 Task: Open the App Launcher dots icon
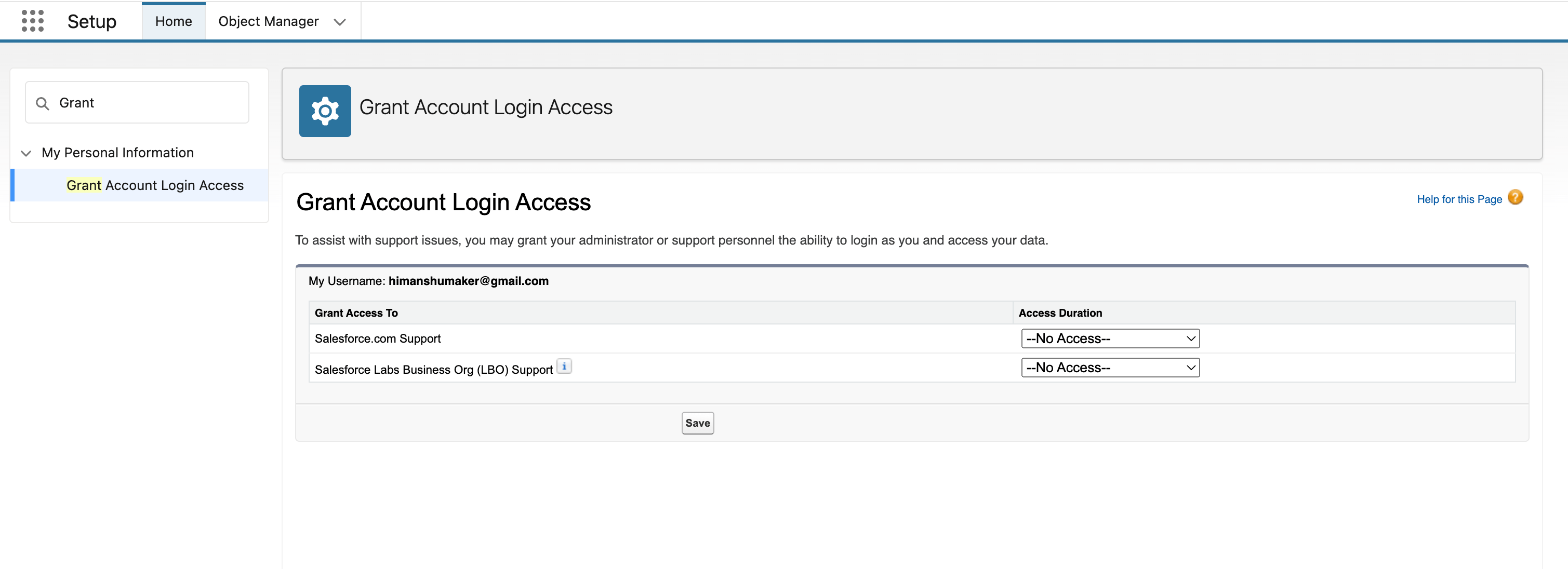[32, 21]
